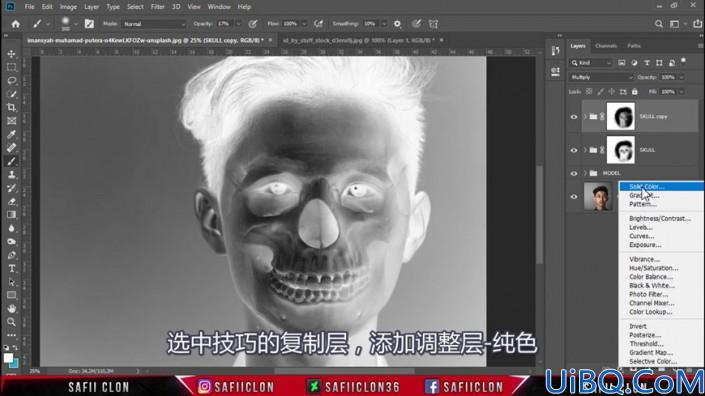
Task: Select the Path Selection tool
Action: click(x=12, y=282)
